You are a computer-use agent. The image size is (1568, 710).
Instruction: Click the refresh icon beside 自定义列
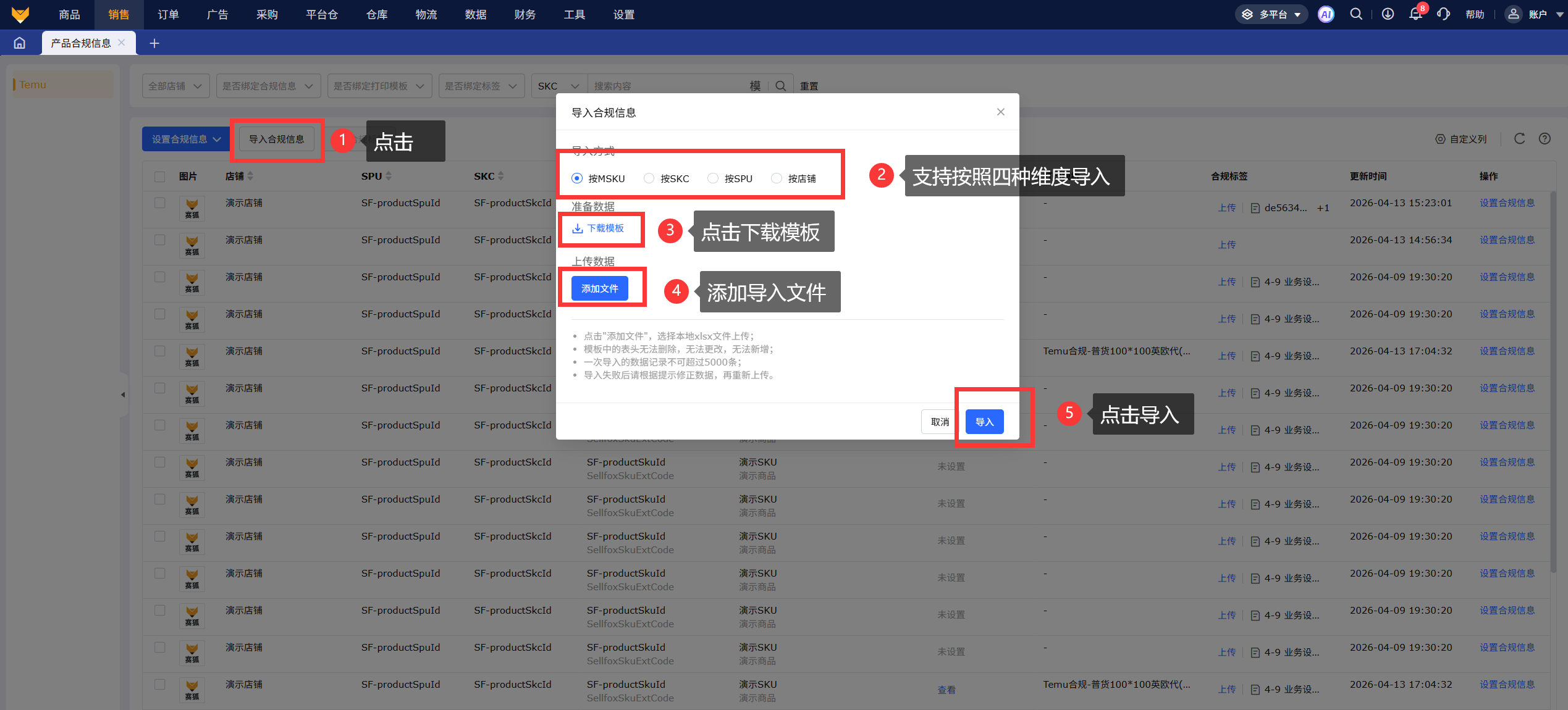1520,139
